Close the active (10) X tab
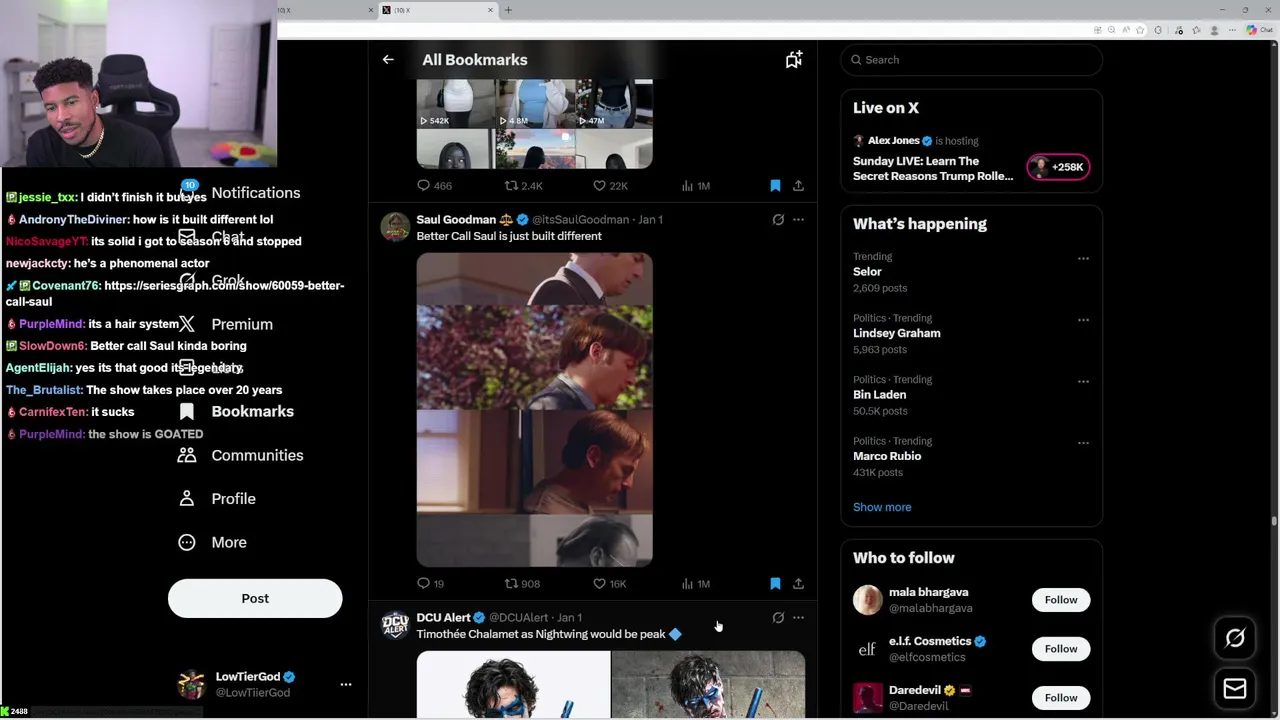Viewport: 1280px width, 720px height. coord(490,10)
